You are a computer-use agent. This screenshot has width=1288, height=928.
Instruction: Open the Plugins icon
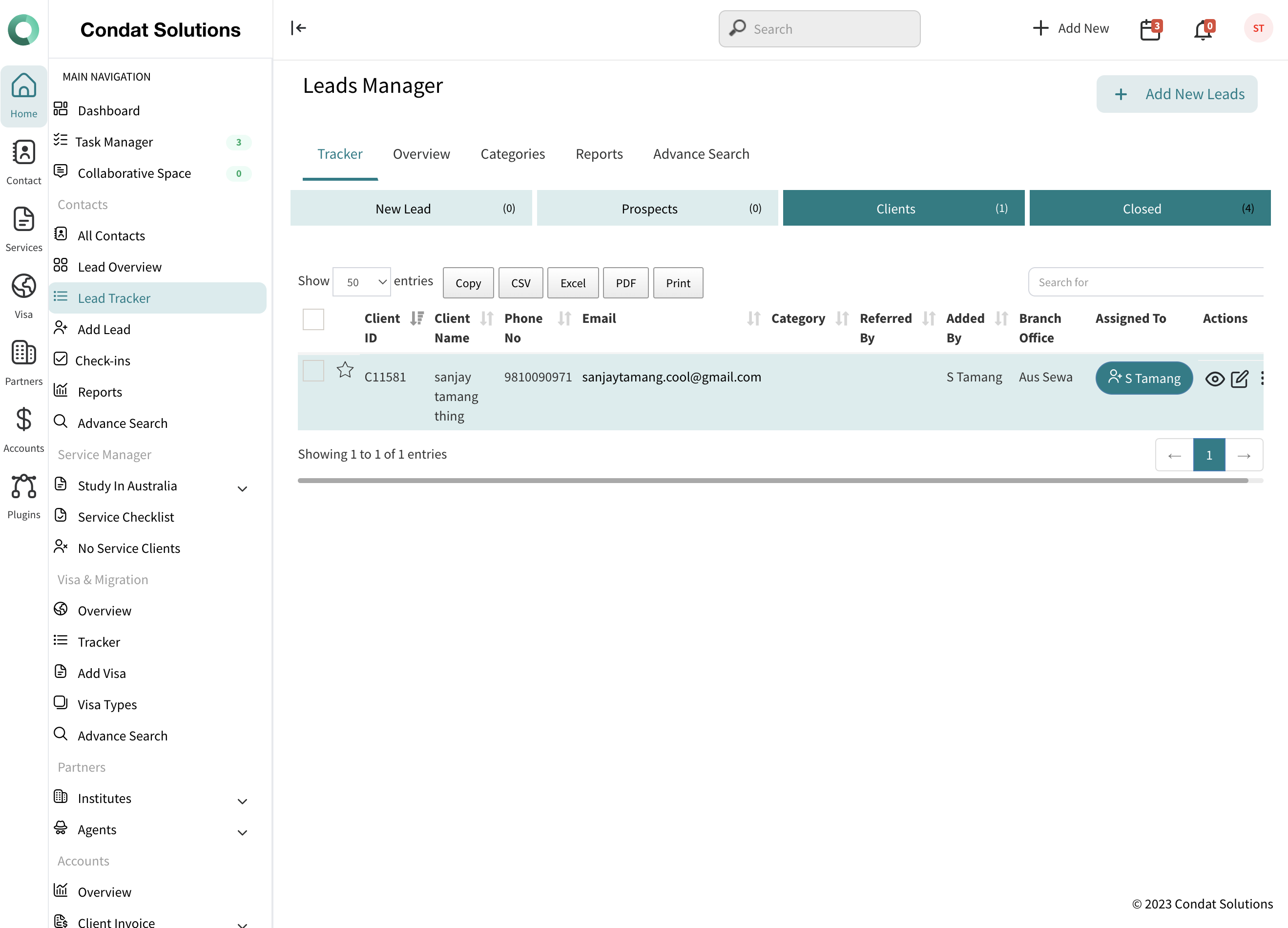coord(24,496)
